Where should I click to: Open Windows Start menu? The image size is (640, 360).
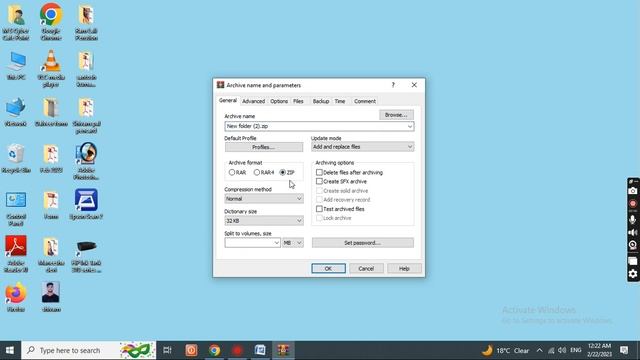pyautogui.click(x=10, y=350)
